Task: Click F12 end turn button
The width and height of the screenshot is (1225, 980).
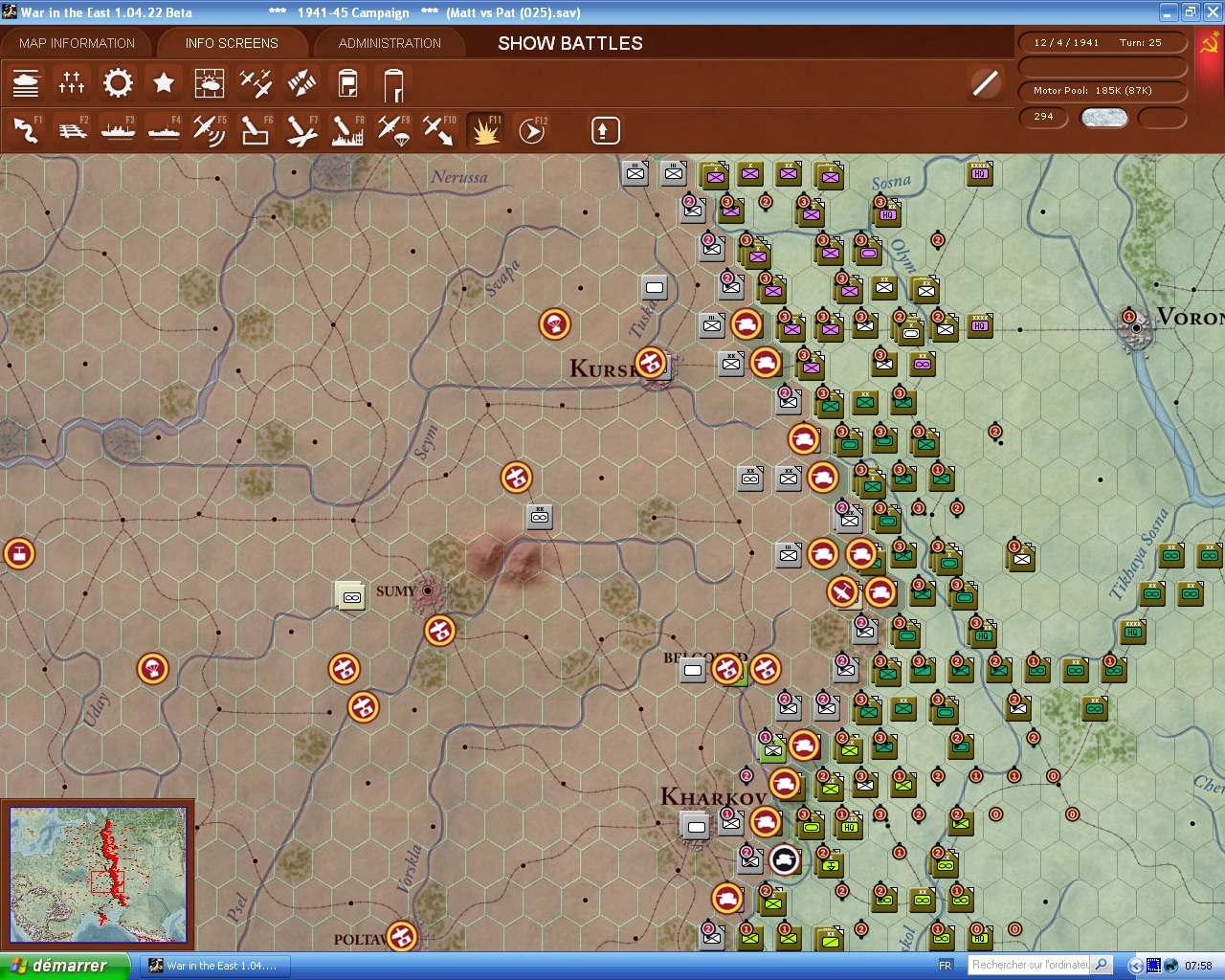Action: pos(531,130)
